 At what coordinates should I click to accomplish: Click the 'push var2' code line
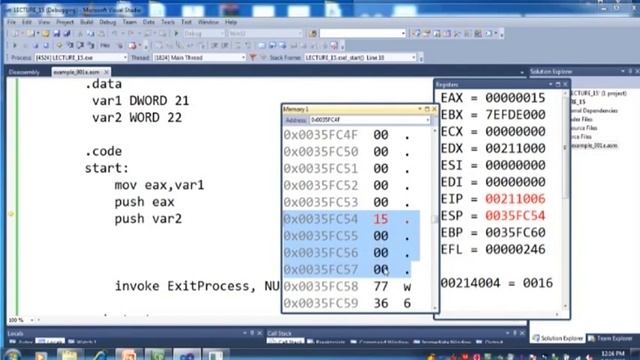click(148, 219)
